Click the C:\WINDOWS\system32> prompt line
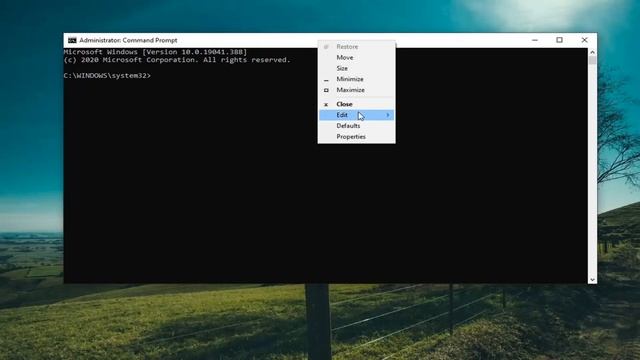 [x=107, y=76]
